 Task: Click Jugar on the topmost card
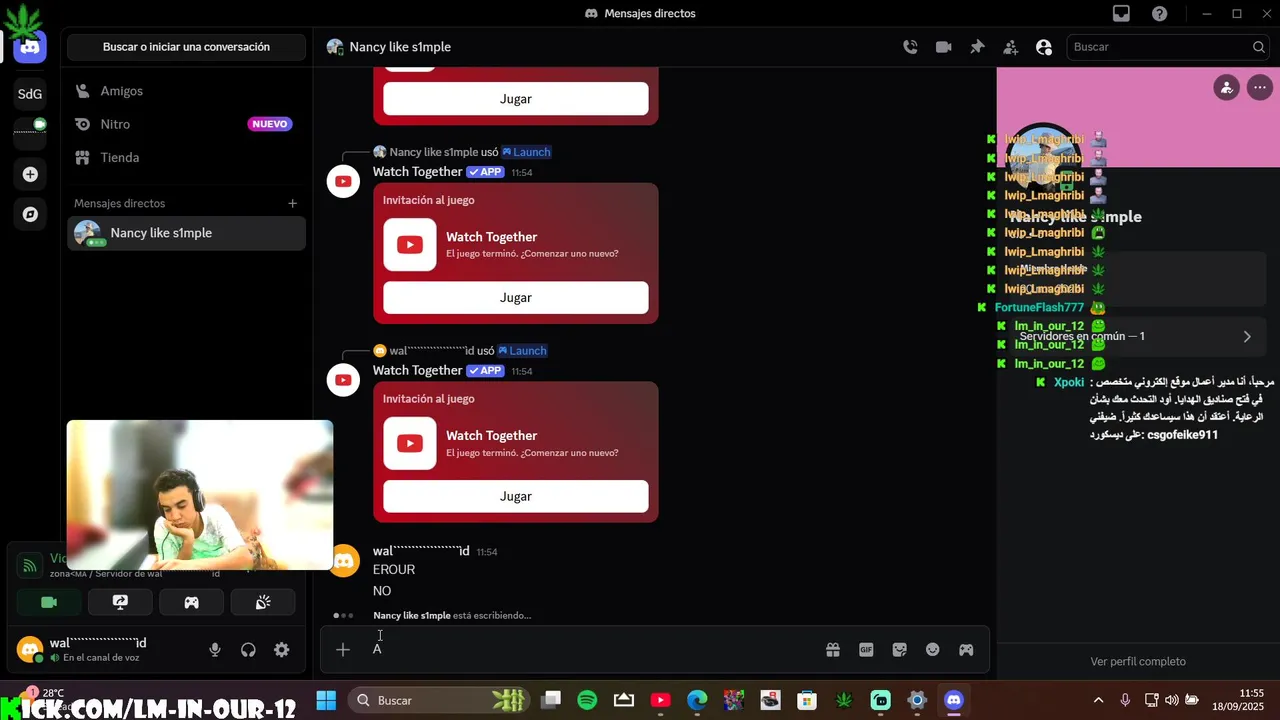point(516,99)
